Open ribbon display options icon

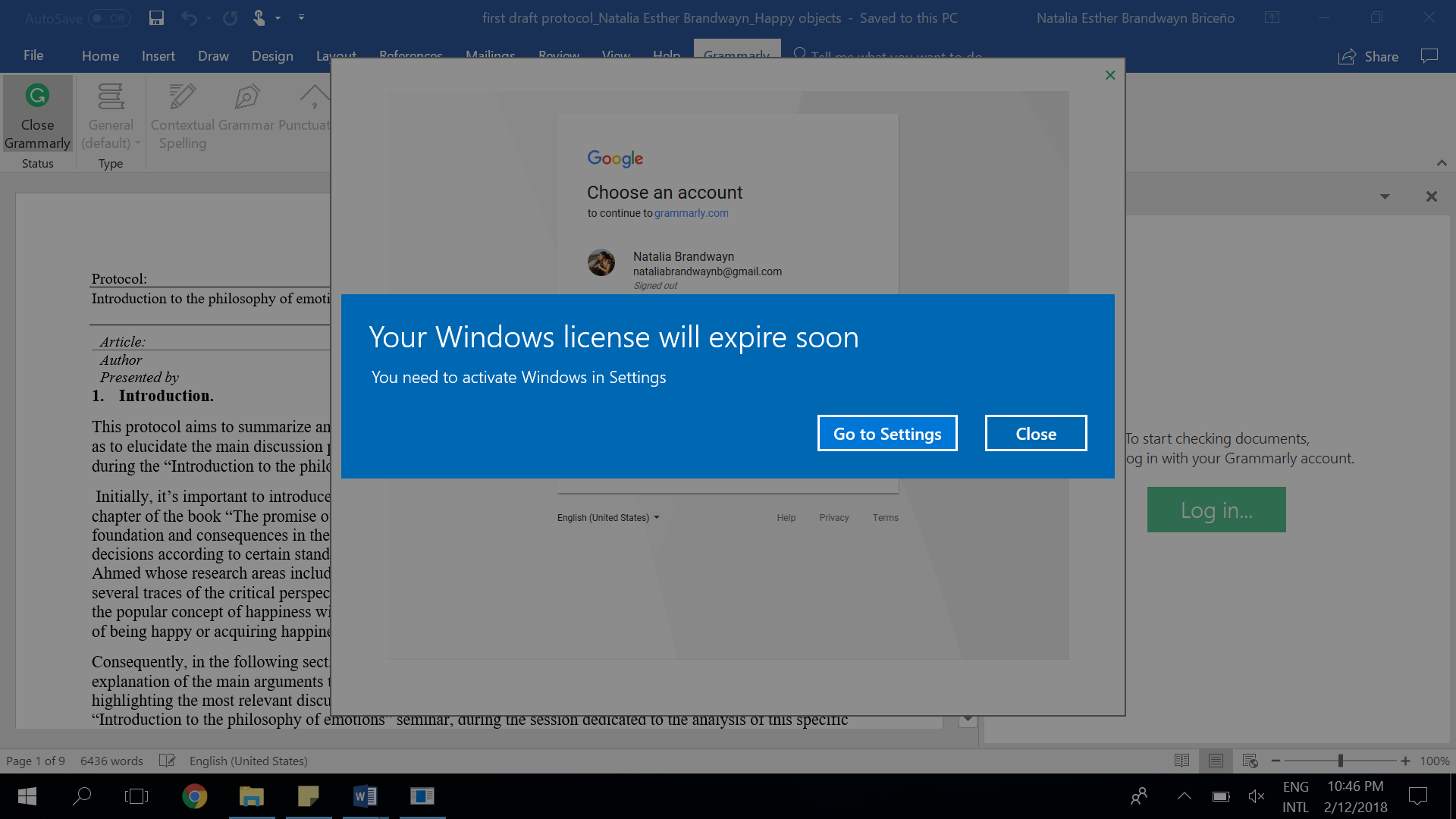click(x=1272, y=17)
